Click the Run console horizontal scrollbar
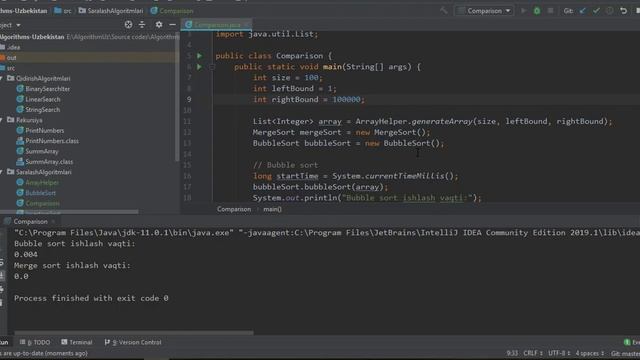Screen dimensions: 640x360 (134, 333)
